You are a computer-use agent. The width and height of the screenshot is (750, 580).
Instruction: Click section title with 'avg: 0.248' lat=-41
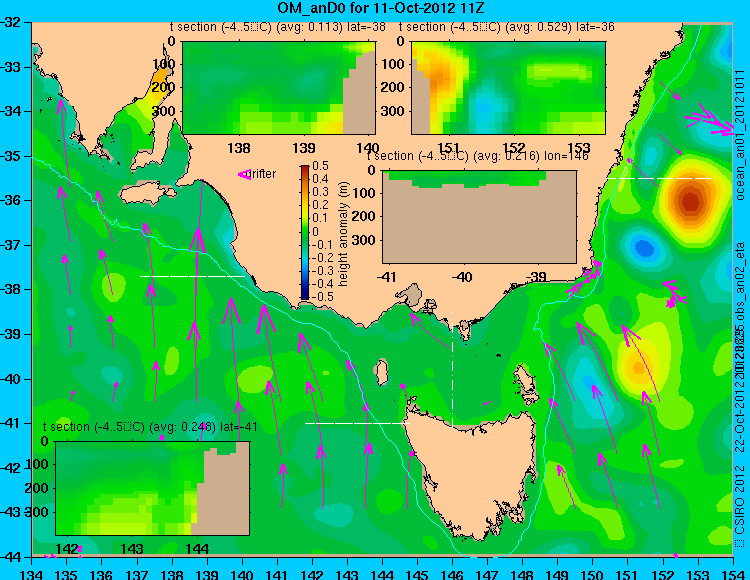tap(150, 427)
